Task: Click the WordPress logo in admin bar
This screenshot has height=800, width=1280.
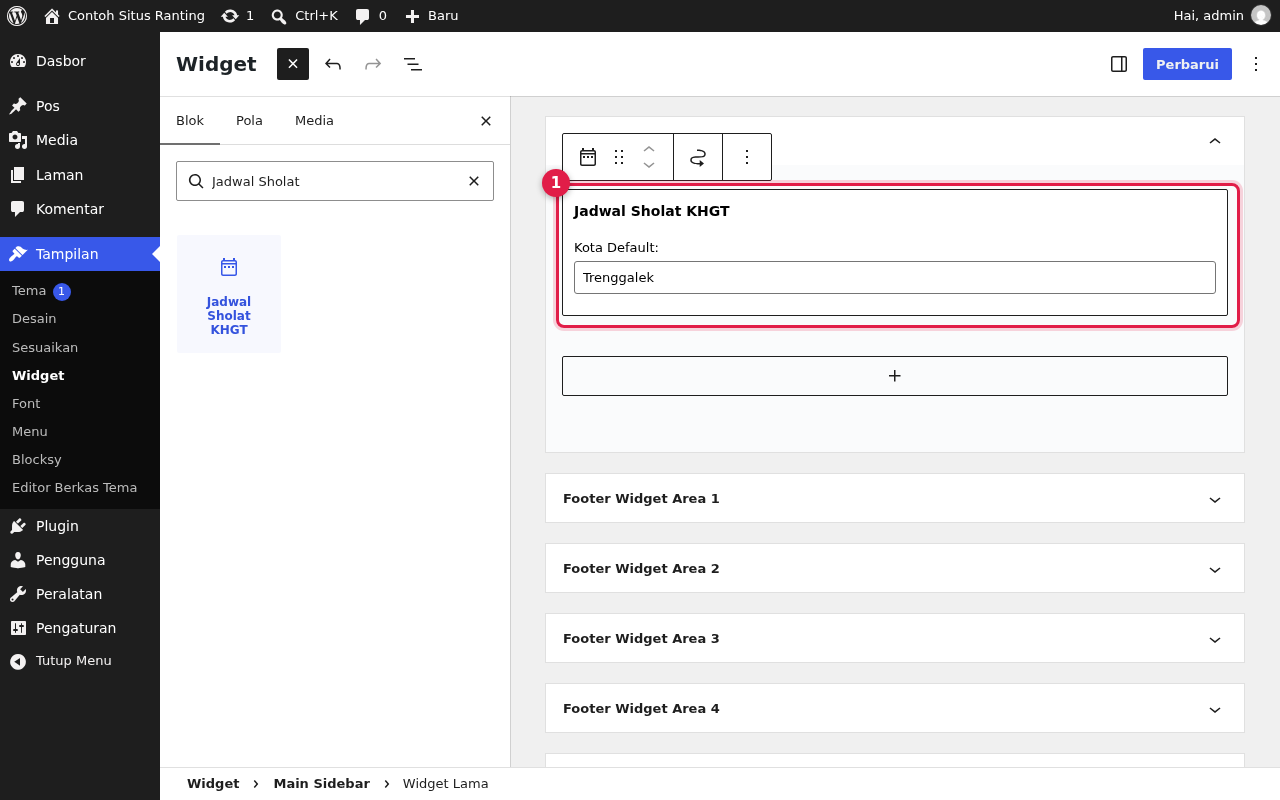Action: point(17,16)
